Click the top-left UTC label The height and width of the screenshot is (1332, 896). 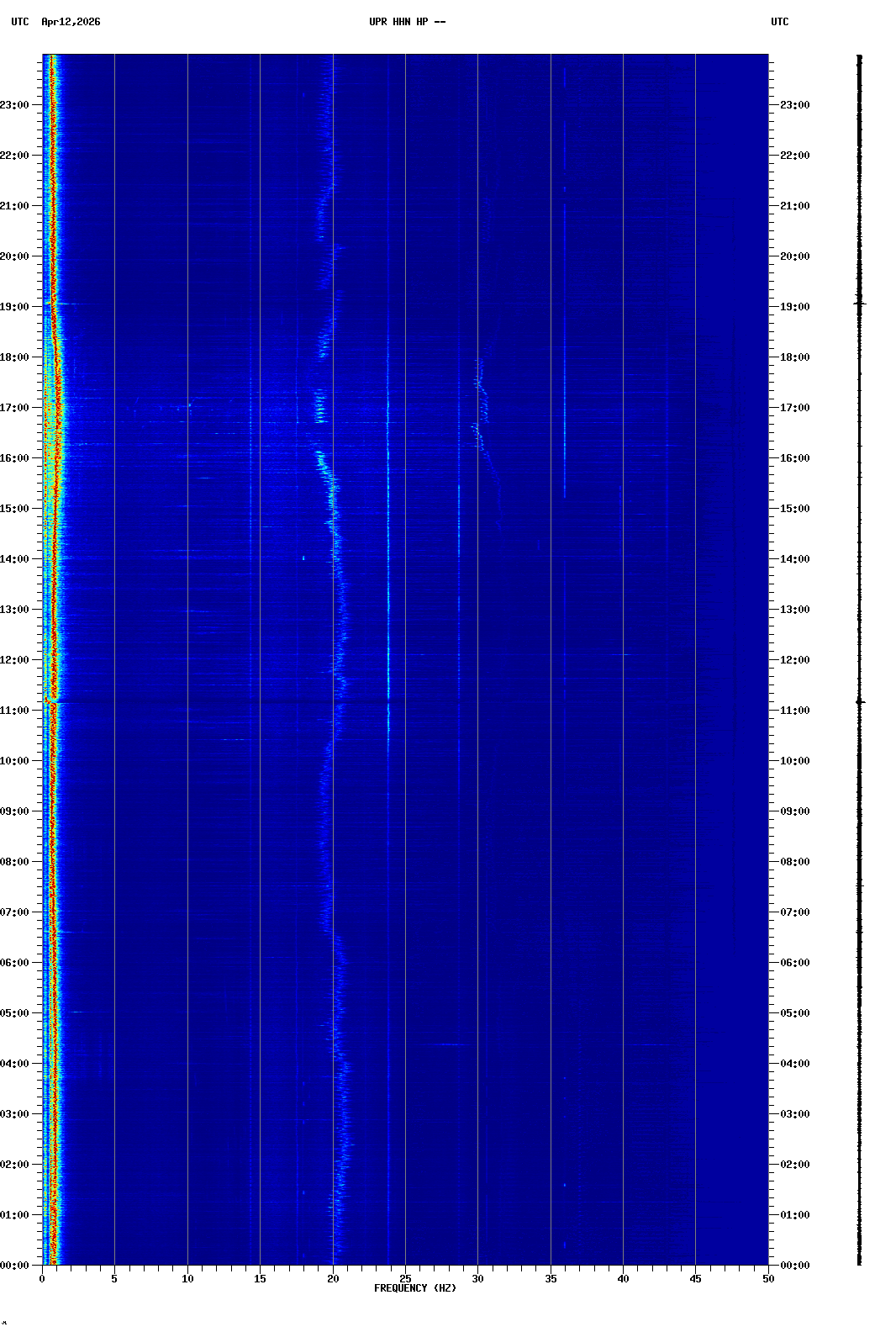(19, 22)
